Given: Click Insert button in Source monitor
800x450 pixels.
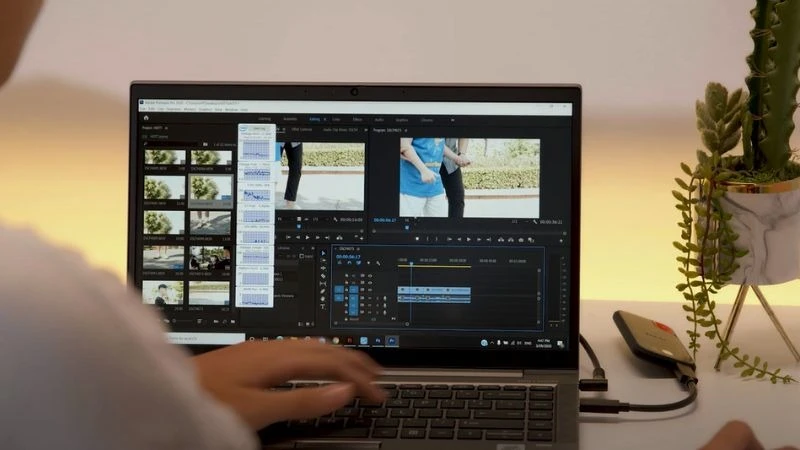Looking at the screenshot, I should pos(339,238).
